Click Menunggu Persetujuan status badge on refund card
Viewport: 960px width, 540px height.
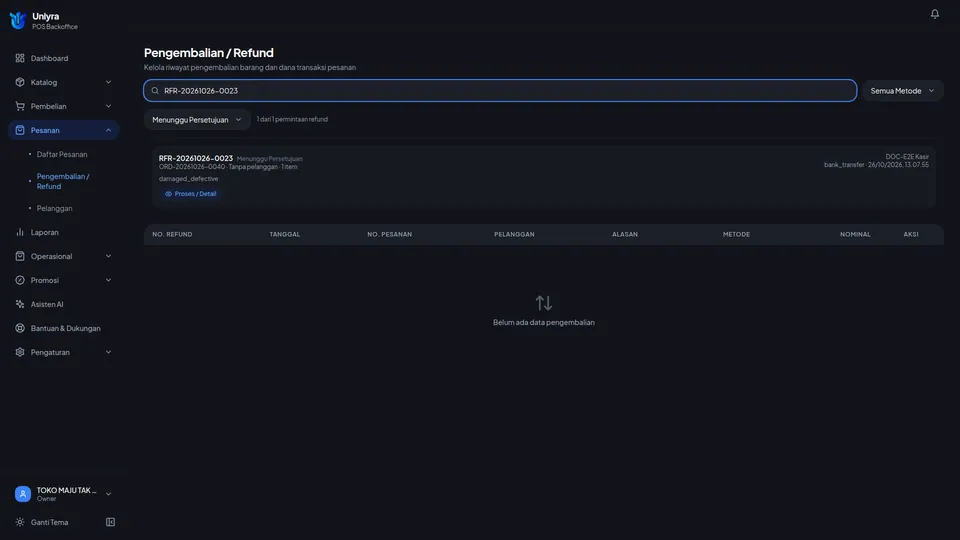point(269,159)
